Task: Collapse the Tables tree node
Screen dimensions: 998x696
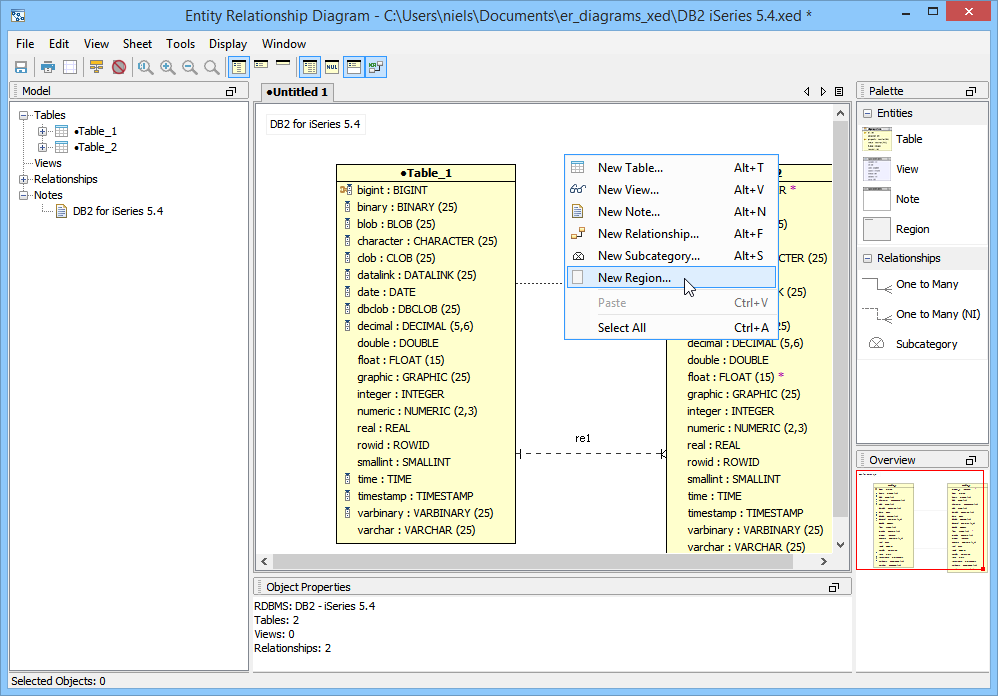Action: point(24,115)
